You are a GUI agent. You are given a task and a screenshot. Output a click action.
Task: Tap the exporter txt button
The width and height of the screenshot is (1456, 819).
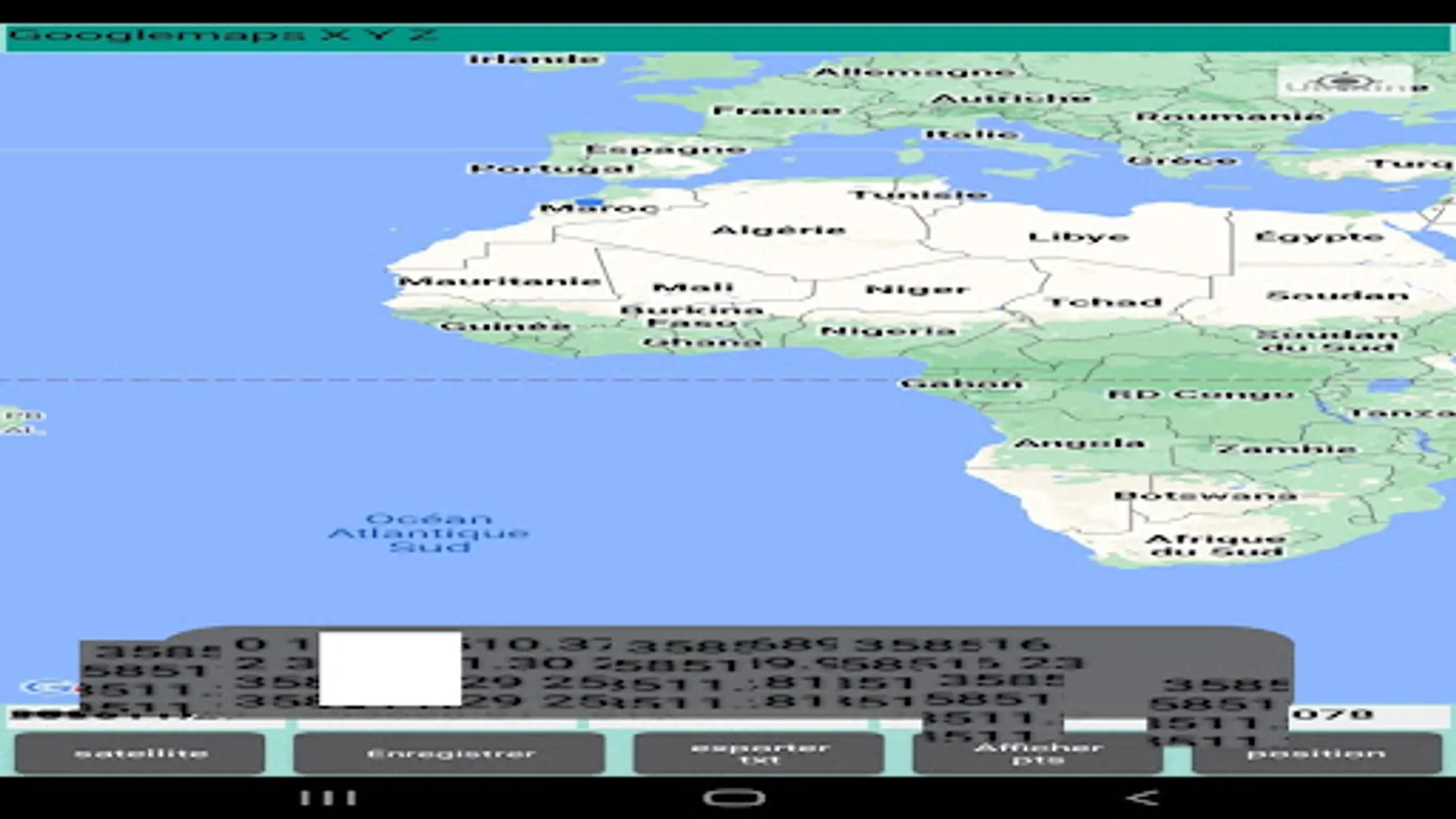point(759,753)
